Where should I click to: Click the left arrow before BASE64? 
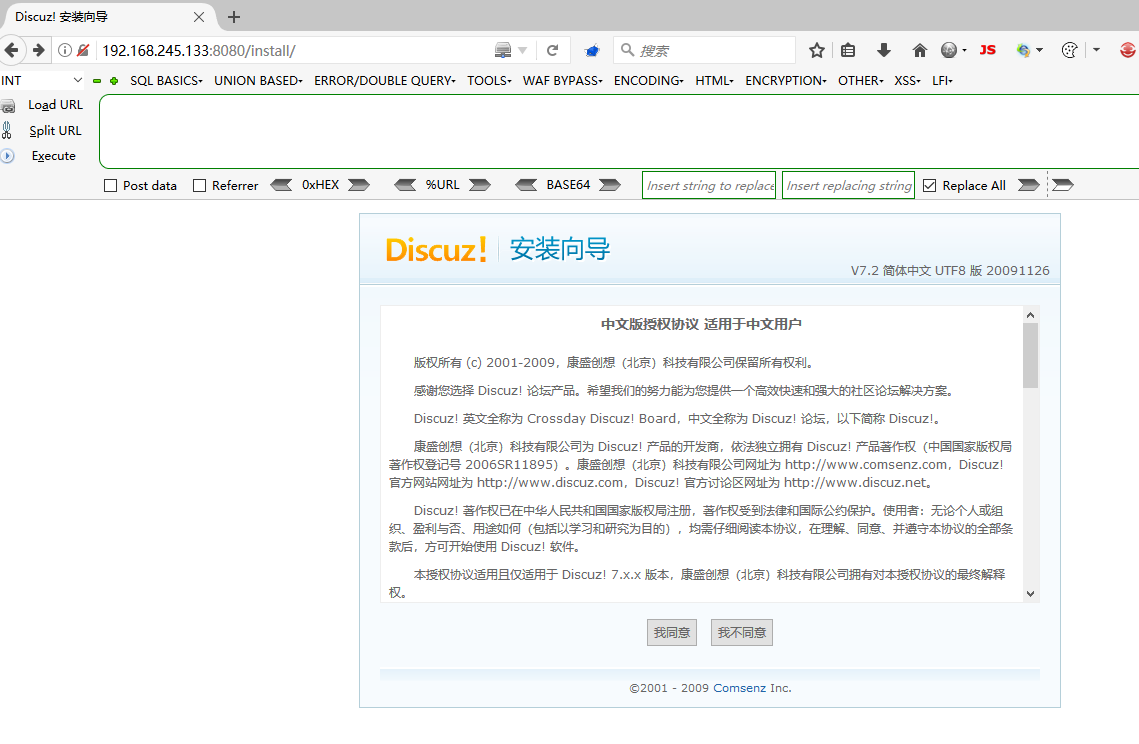526,185
